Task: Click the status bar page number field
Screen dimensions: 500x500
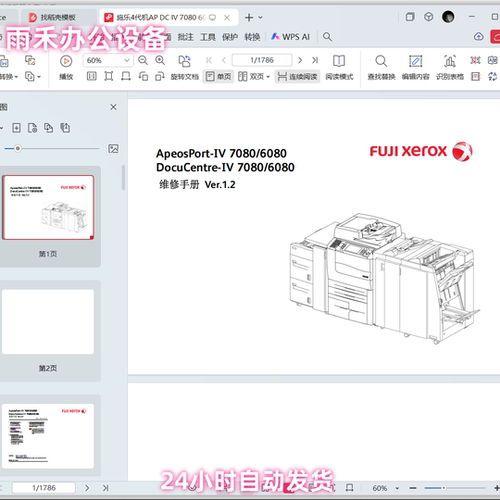Action: pyautogui.click(x=44, y=488)
